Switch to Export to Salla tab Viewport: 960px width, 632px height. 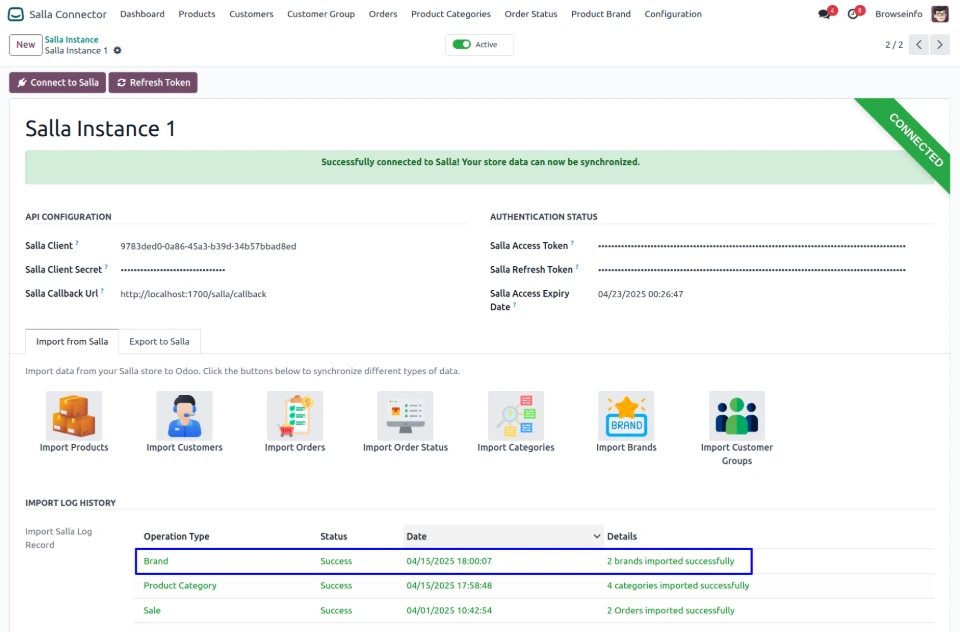[159, 342]
